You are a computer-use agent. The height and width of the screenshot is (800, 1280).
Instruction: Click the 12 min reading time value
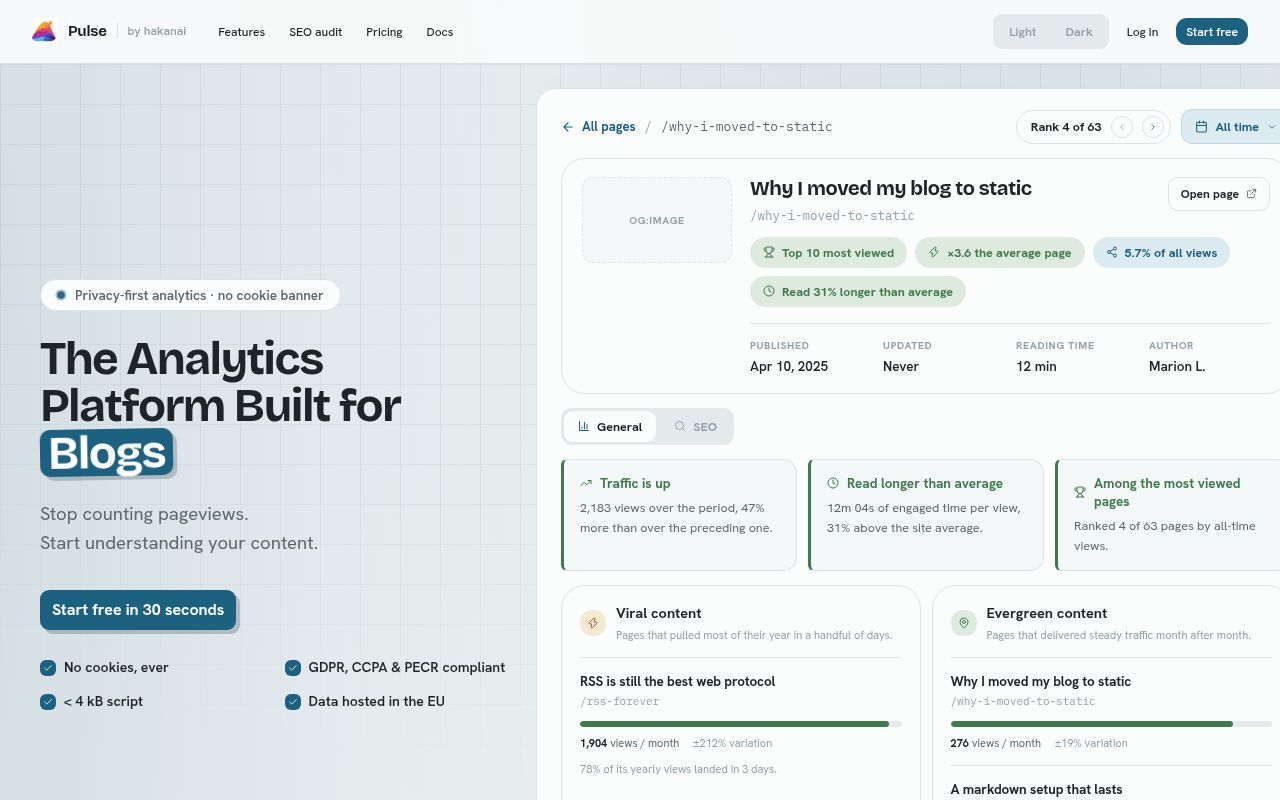(x=1036, y=366)
